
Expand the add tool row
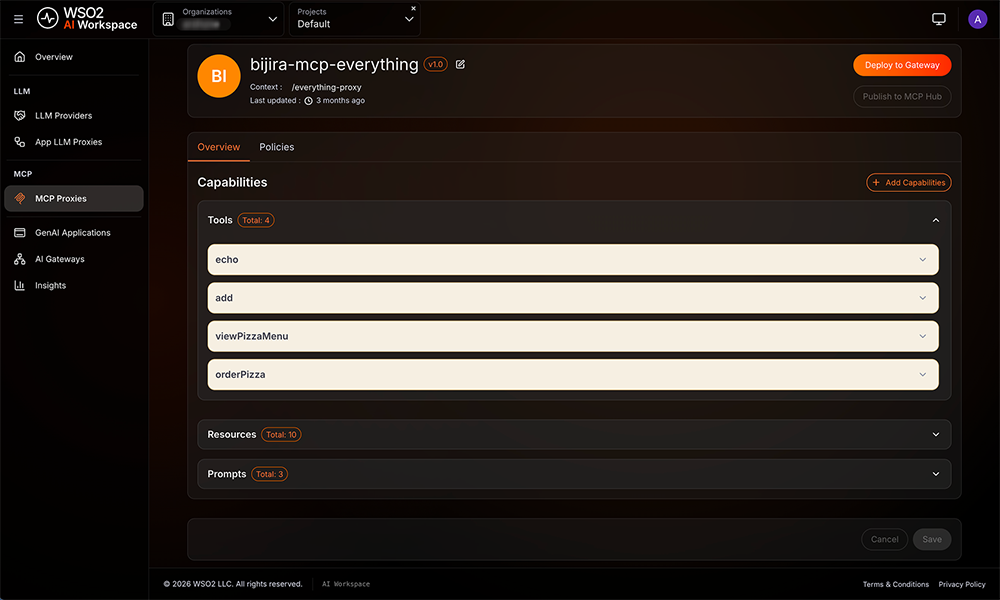pyautogui.click(x=573, y=298)
